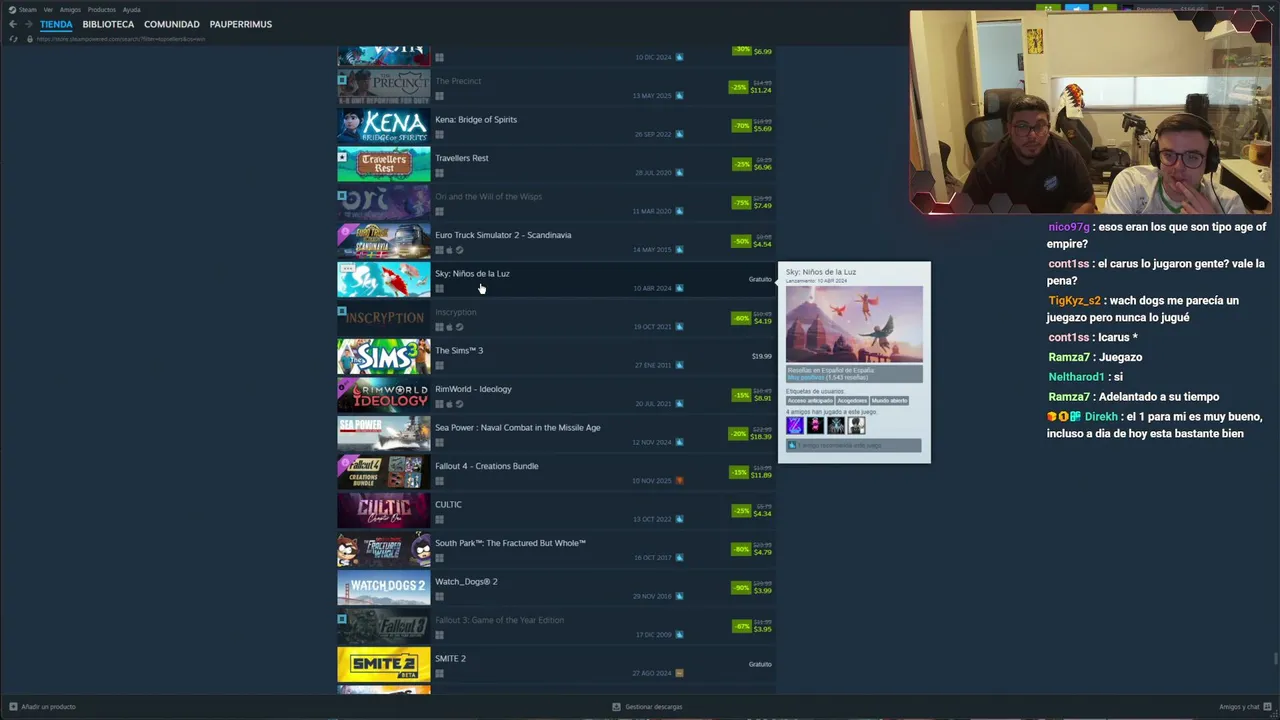Select the CULTIC game title

(448, 505)
